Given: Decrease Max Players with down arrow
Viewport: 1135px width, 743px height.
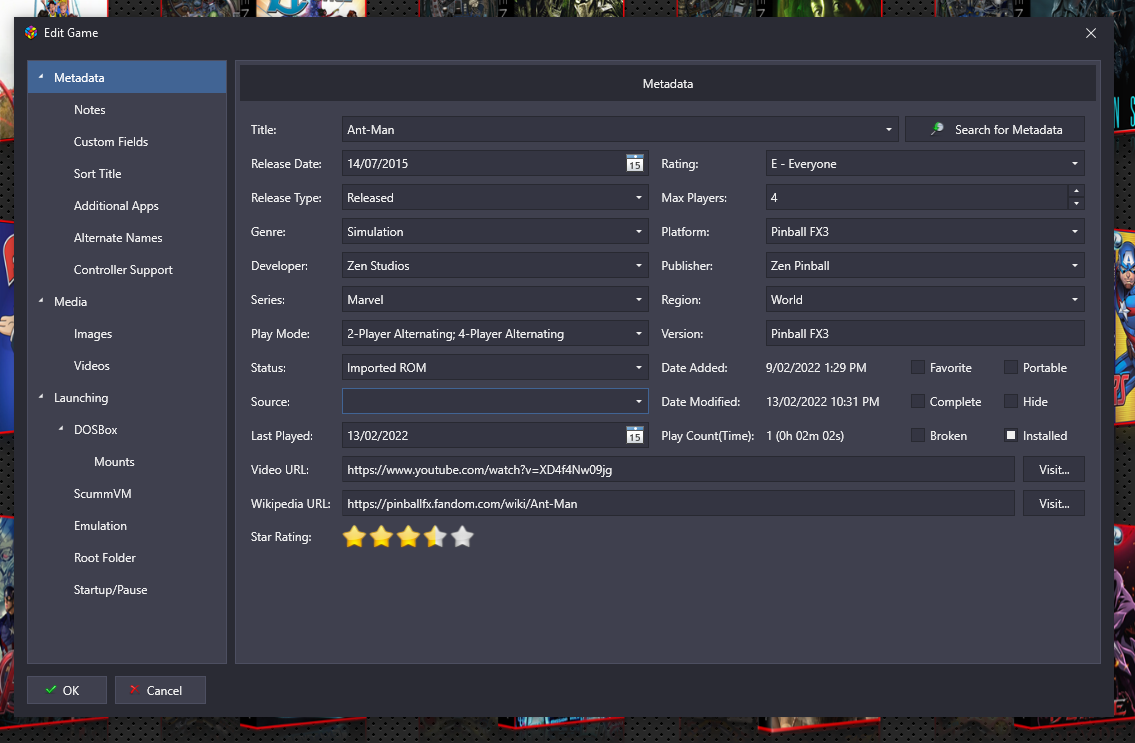Looking at the screenshot, I should (x=1076, y=203).
